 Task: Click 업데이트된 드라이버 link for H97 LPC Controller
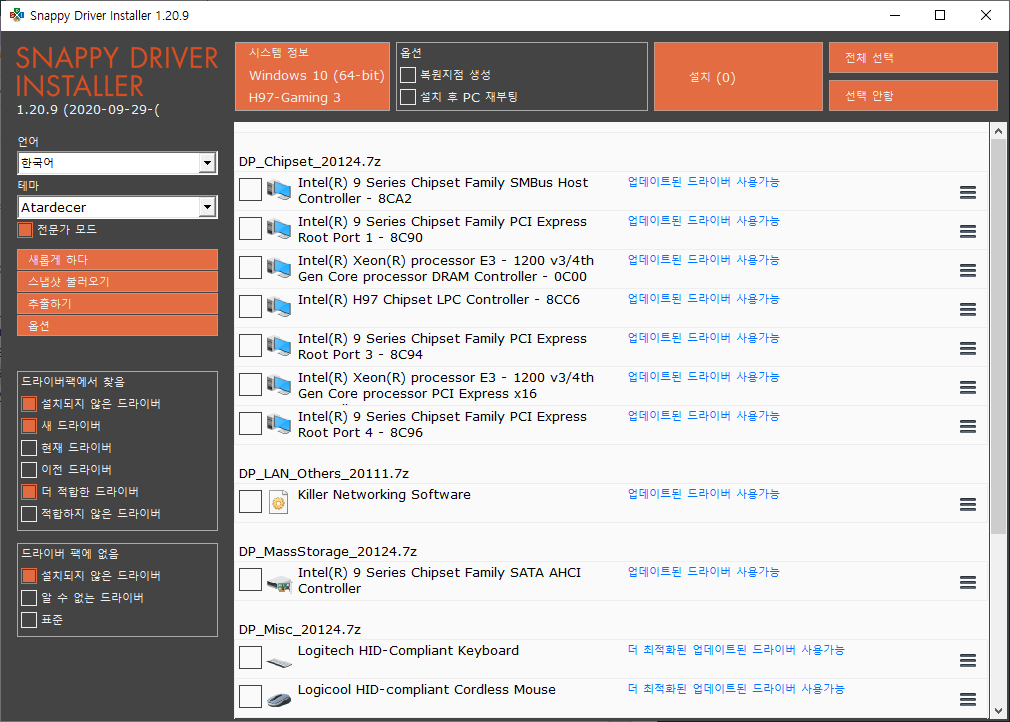point(703,299)
